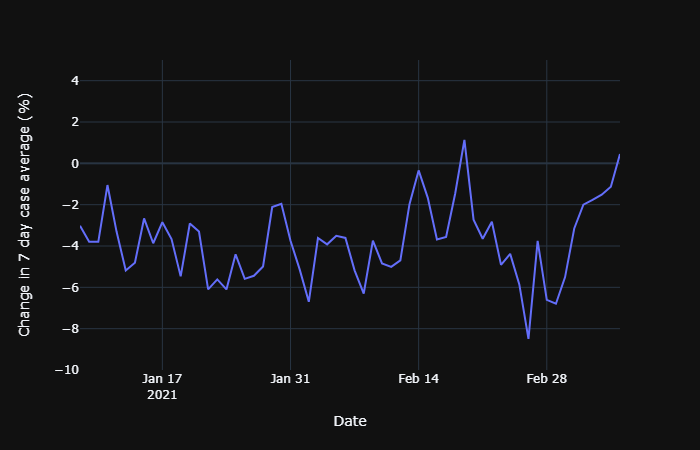The width and height of the screenshot is (700, 450).
Task: Click the "2021" year label under Jan 17
Action: coord(162,395)
